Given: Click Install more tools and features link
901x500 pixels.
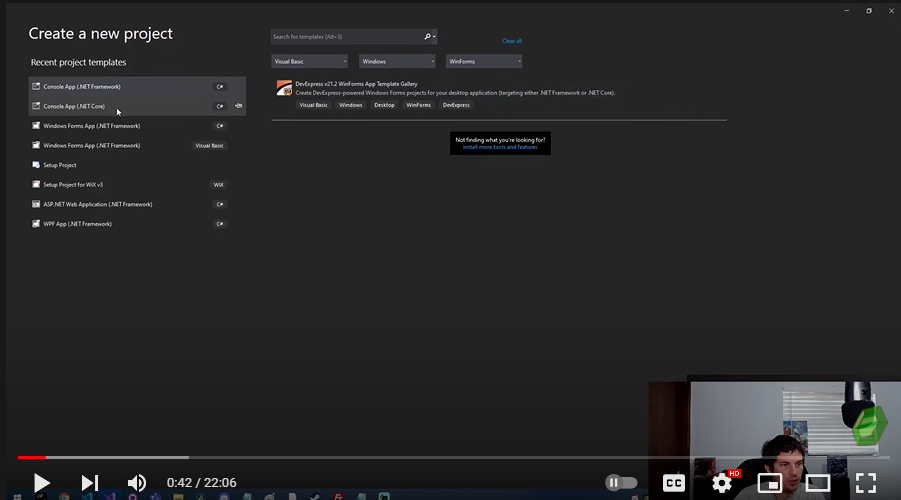Looking at the screenshot, I should [x=500, y=147].
